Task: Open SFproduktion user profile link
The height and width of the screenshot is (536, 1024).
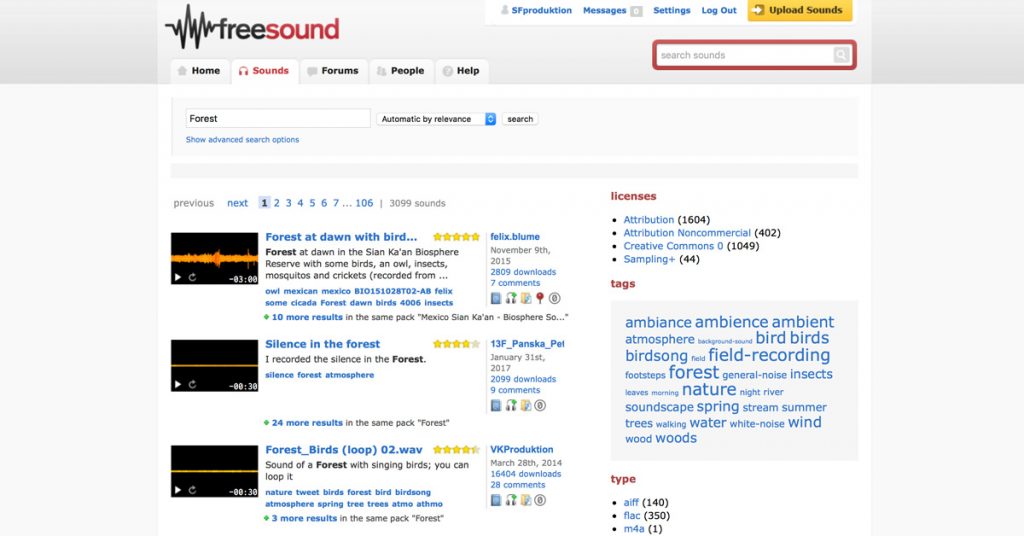Action: point(541,10)
